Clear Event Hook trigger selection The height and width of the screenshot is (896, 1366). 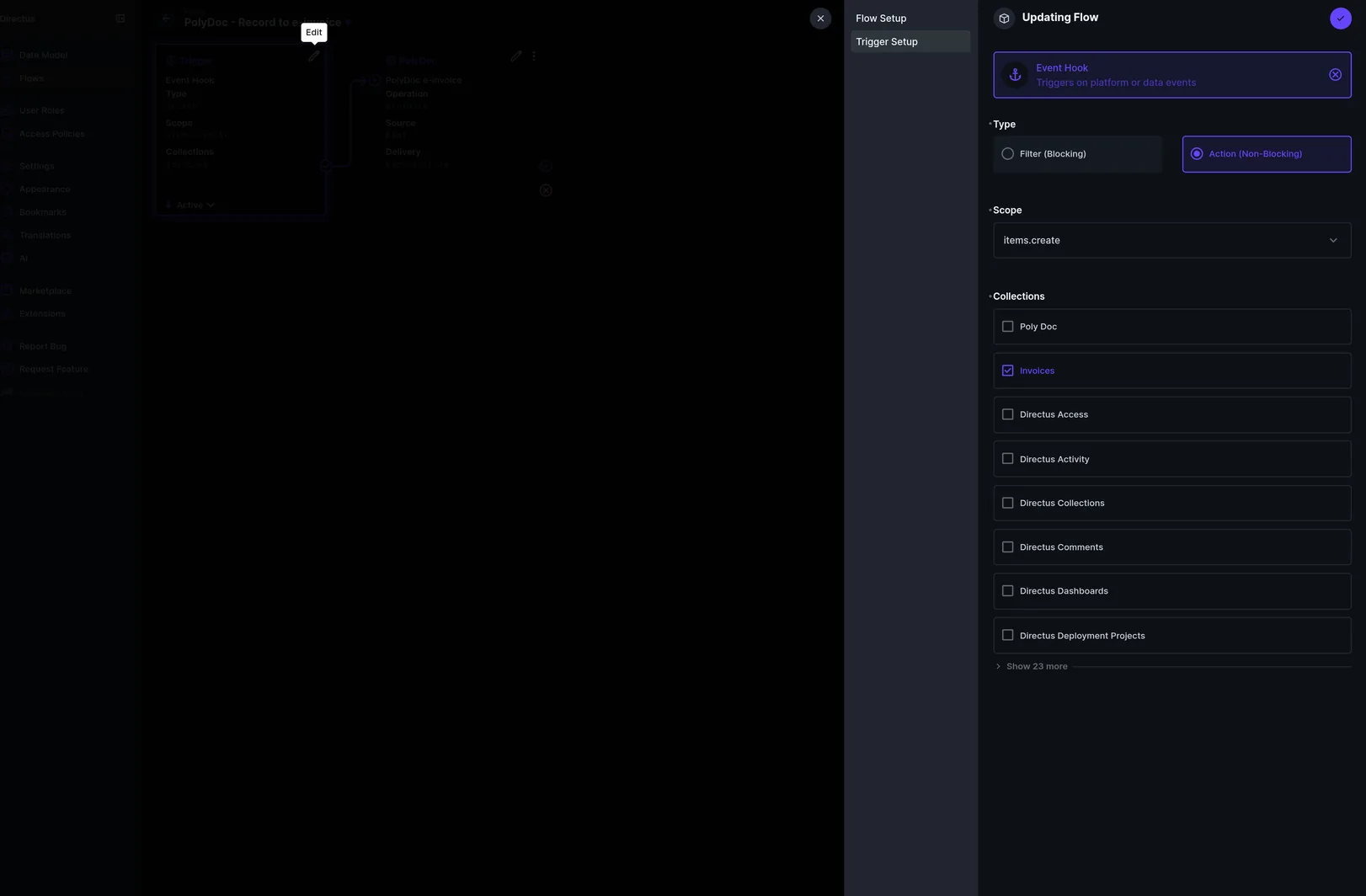point(1335,75)
